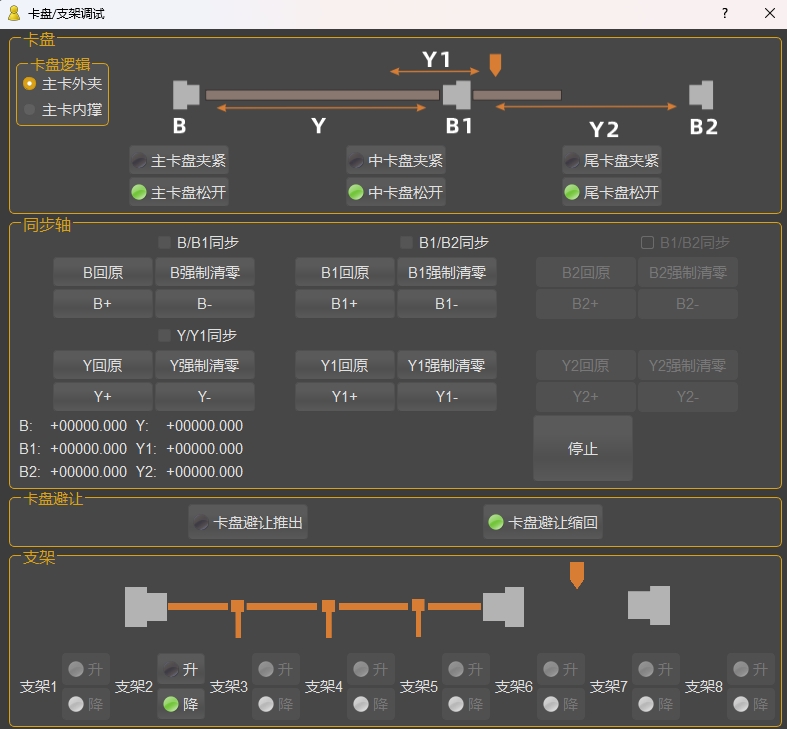This screenshot has width=787, height=729.
Task: Check the greyed B1/B2同步 checkbox
Action: 686,242
